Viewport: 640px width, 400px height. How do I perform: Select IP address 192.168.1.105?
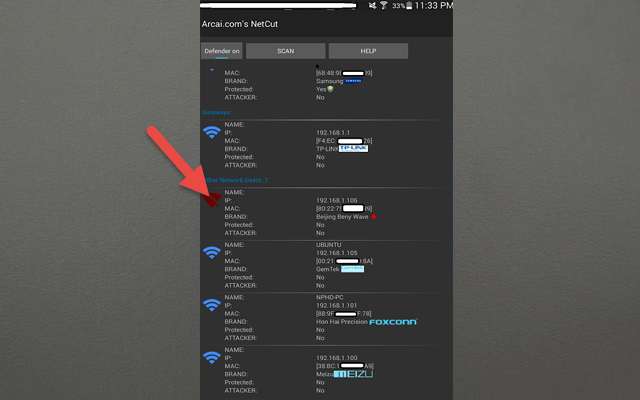[337, 253]
